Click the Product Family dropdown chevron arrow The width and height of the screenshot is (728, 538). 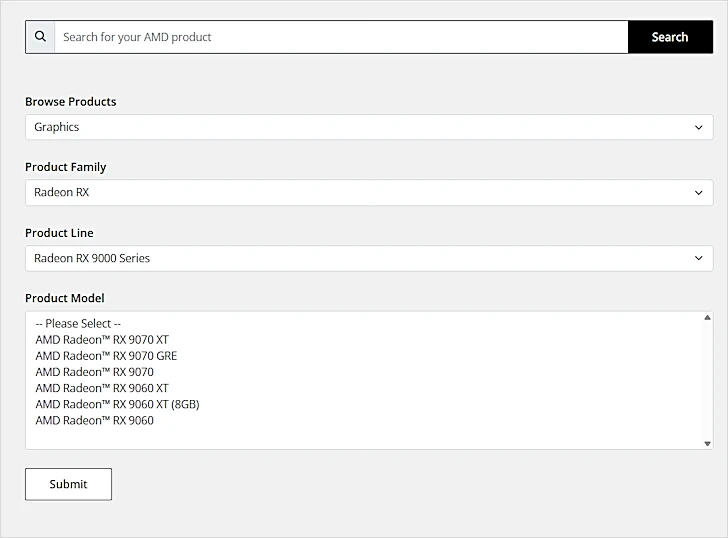(x=698, y=193)
